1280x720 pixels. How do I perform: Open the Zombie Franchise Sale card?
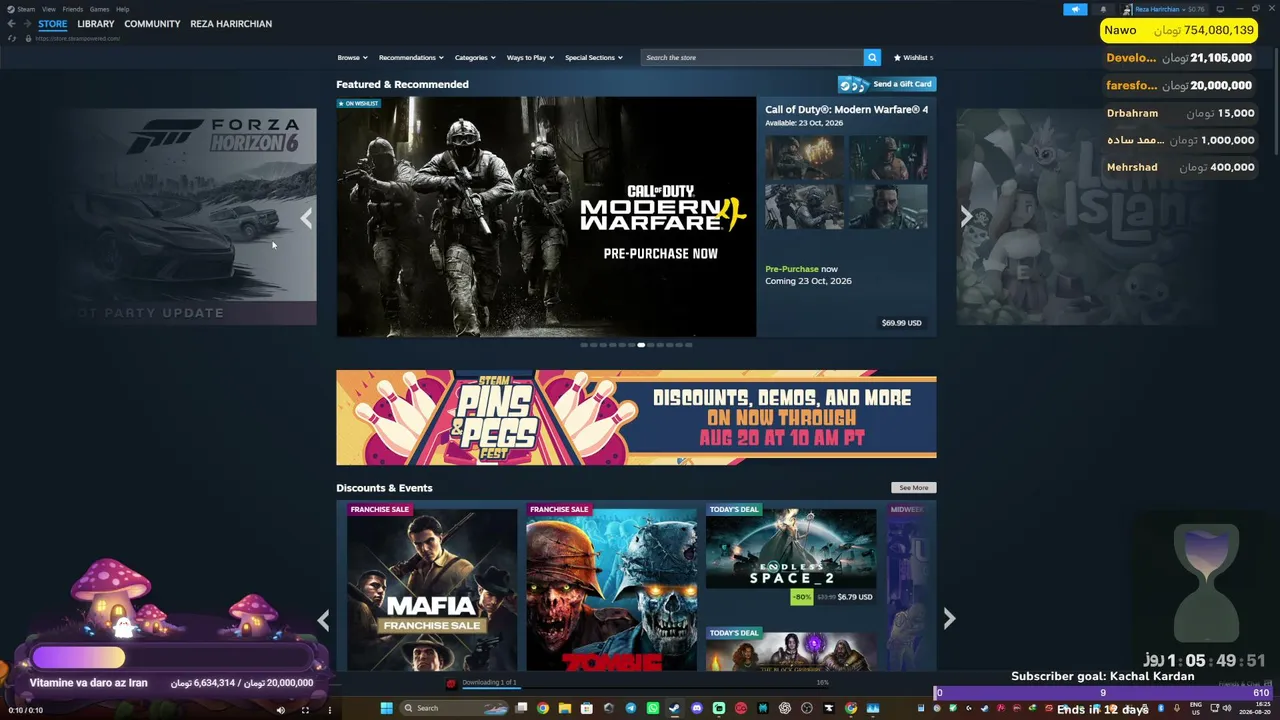point(612,586)
